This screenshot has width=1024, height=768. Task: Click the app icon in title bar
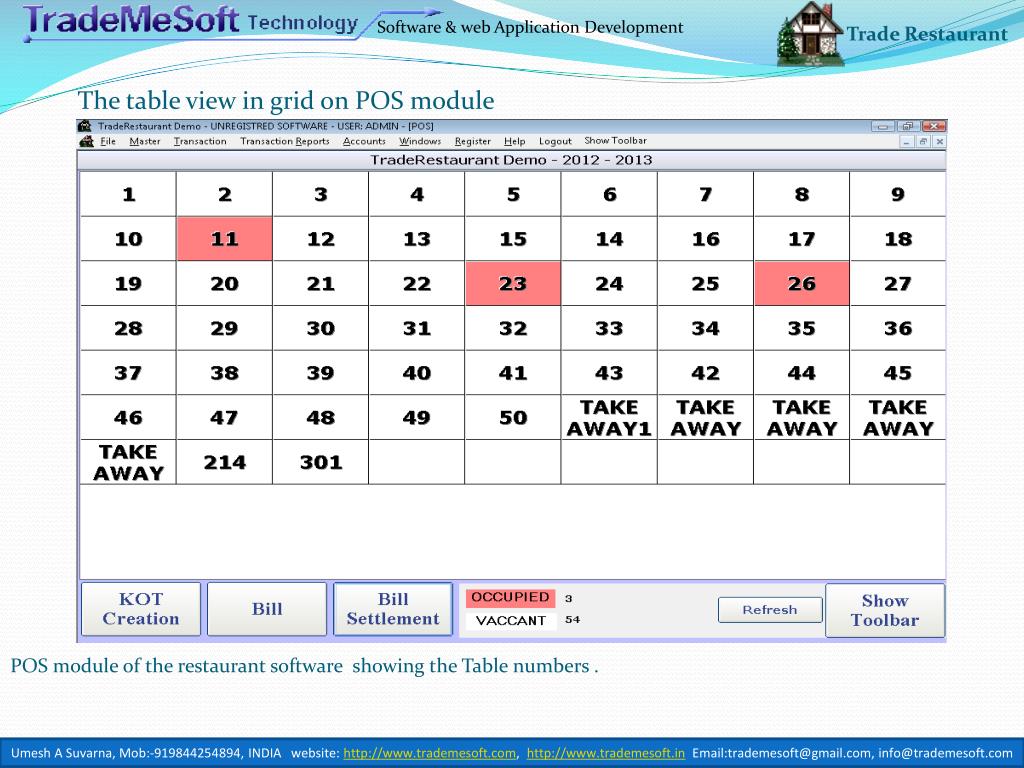[x=84, y=126]
